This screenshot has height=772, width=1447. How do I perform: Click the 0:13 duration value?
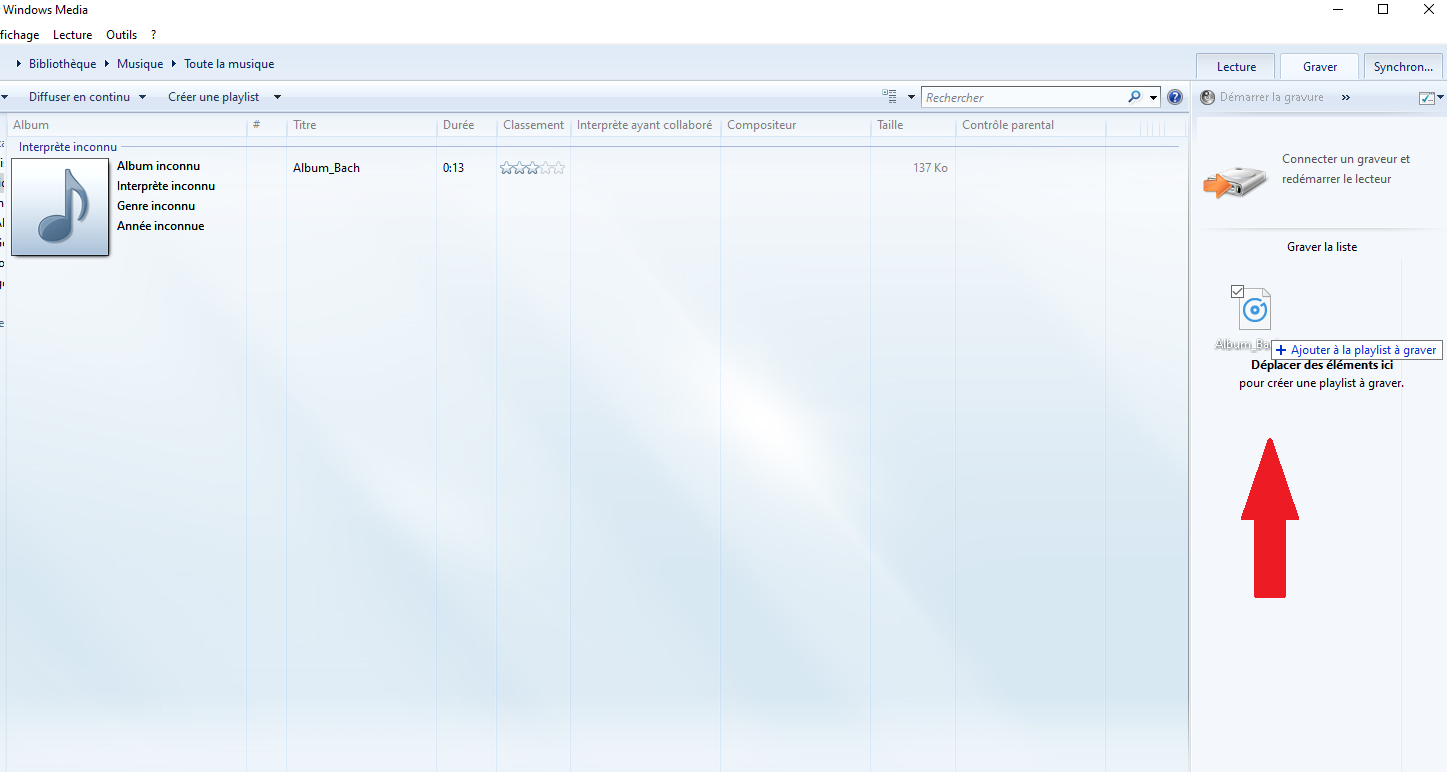[453, 168]
